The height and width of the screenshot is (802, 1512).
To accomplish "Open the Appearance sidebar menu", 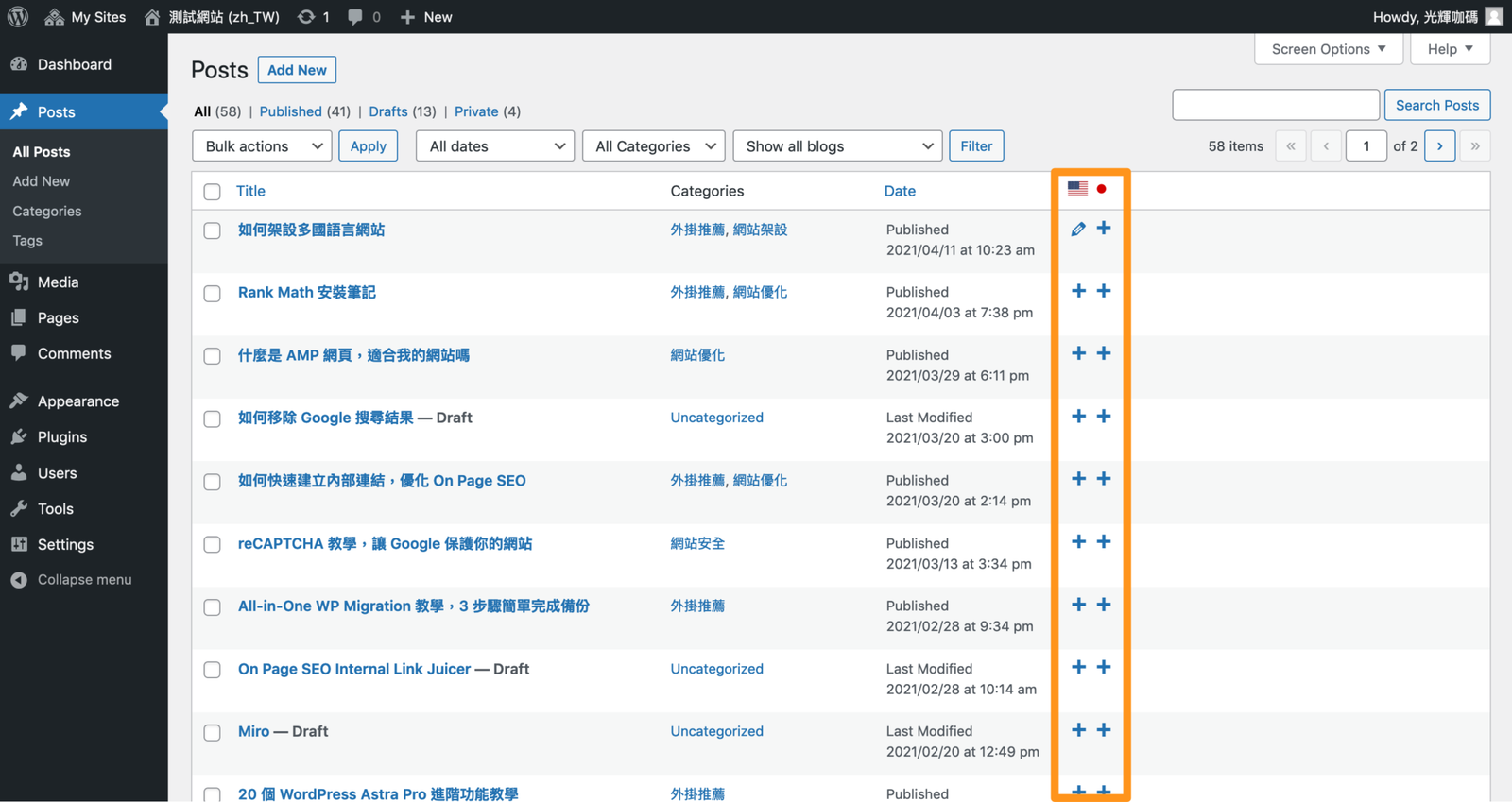I will tap(78, 401).
